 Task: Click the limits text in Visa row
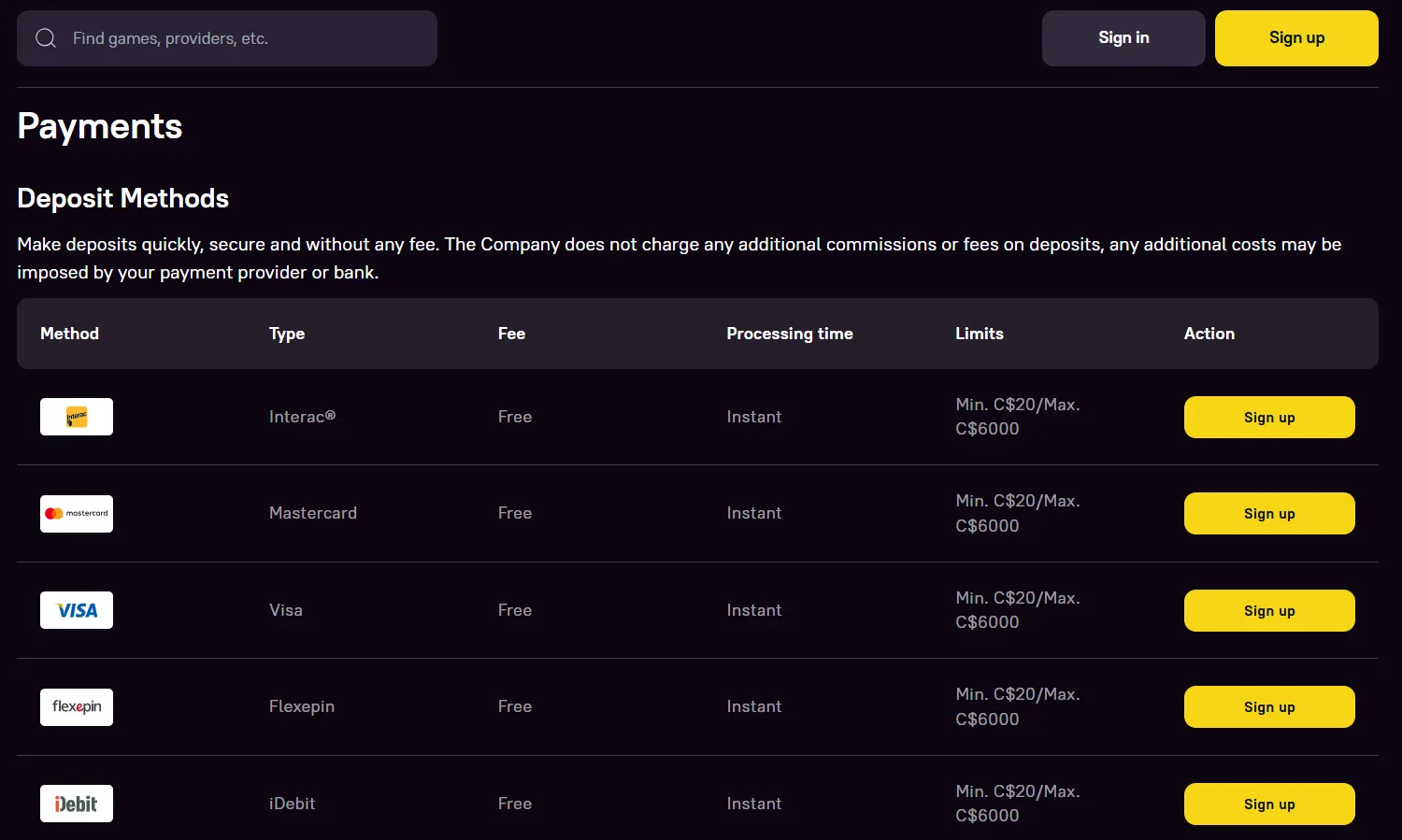pyautogui.click(x=1018, y=610)
